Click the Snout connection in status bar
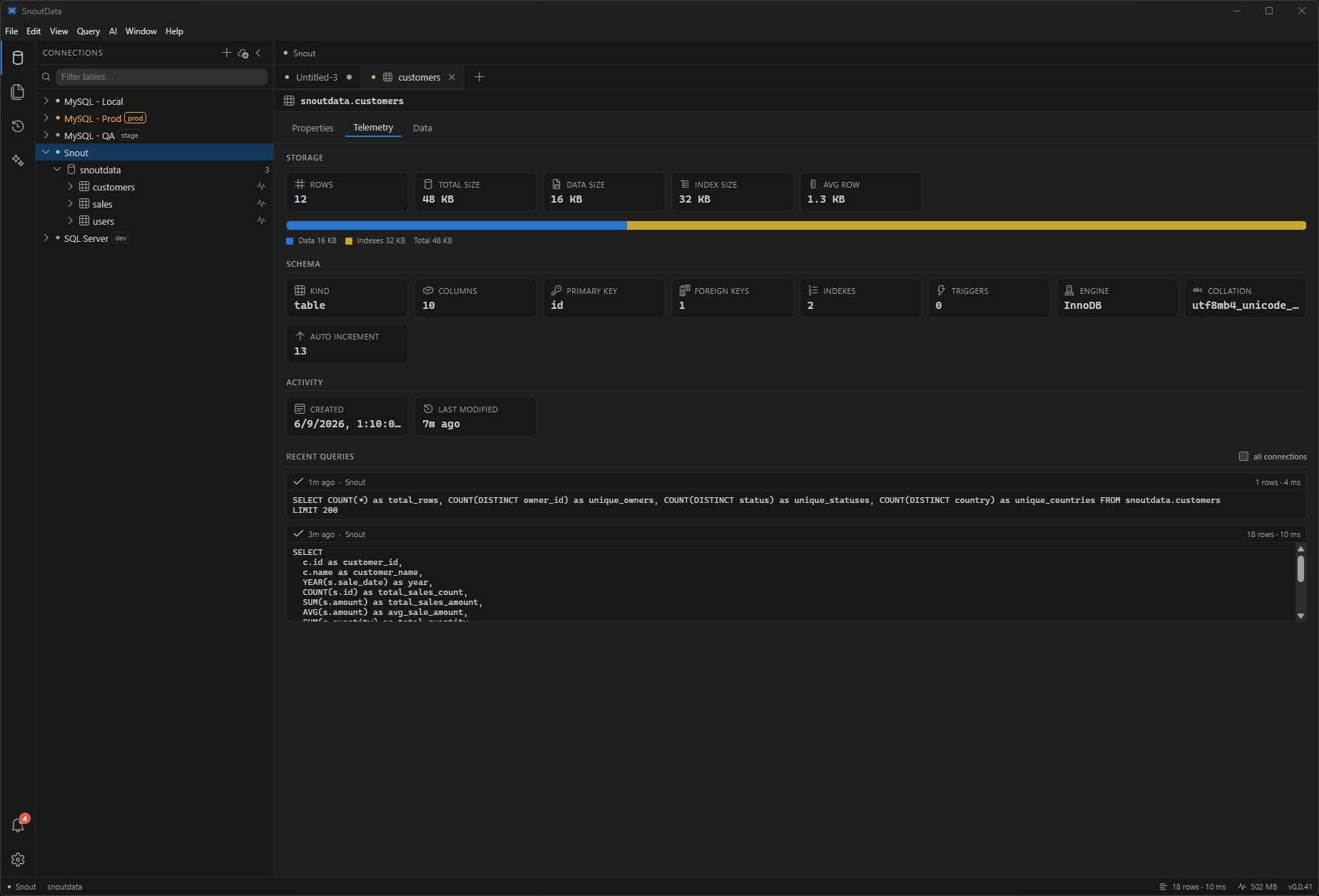This screenshot has height=896, width=1319. click(x=21, y=887)
